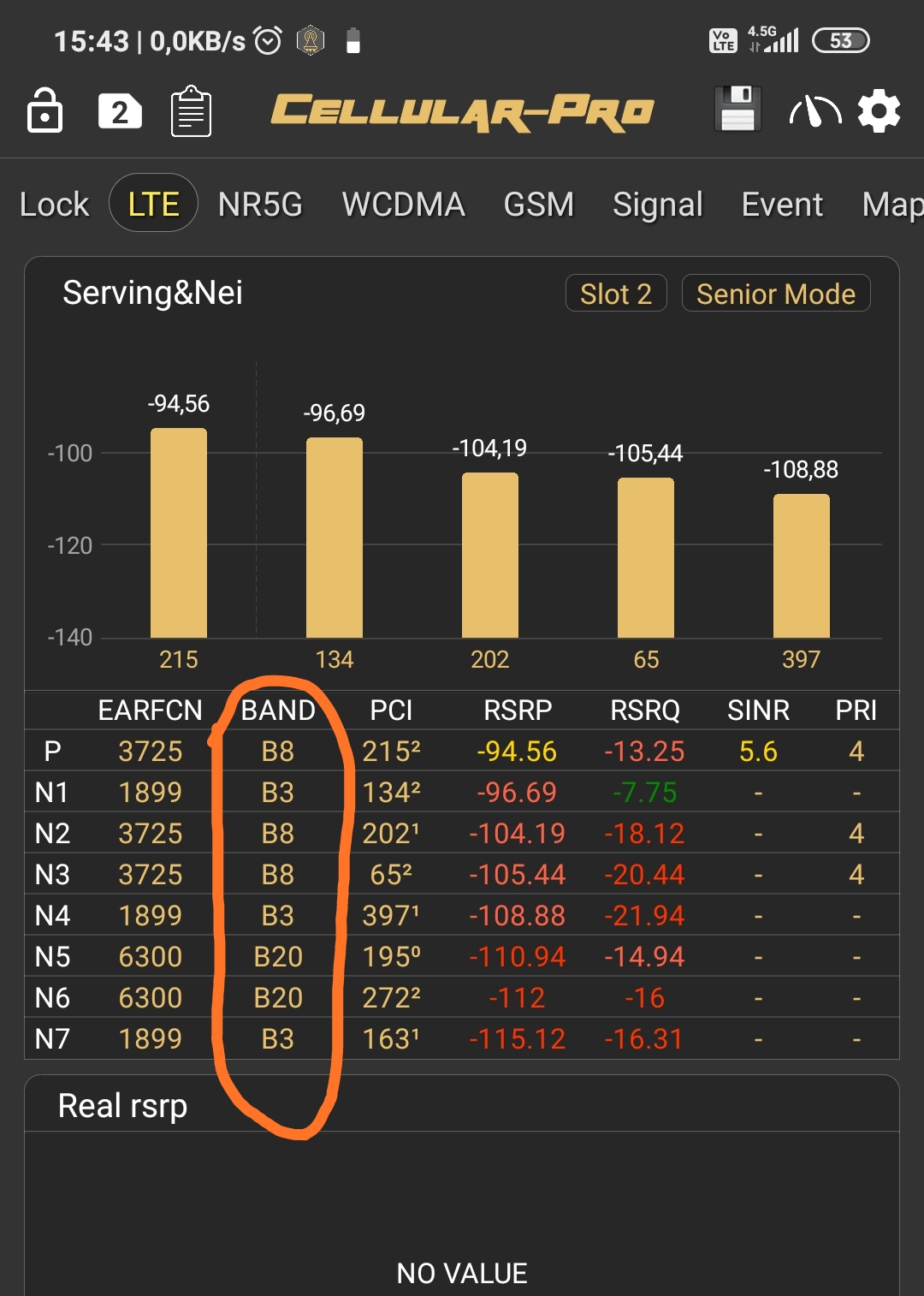
Task: Select the serving cell P row label
Action: [52, 752]
